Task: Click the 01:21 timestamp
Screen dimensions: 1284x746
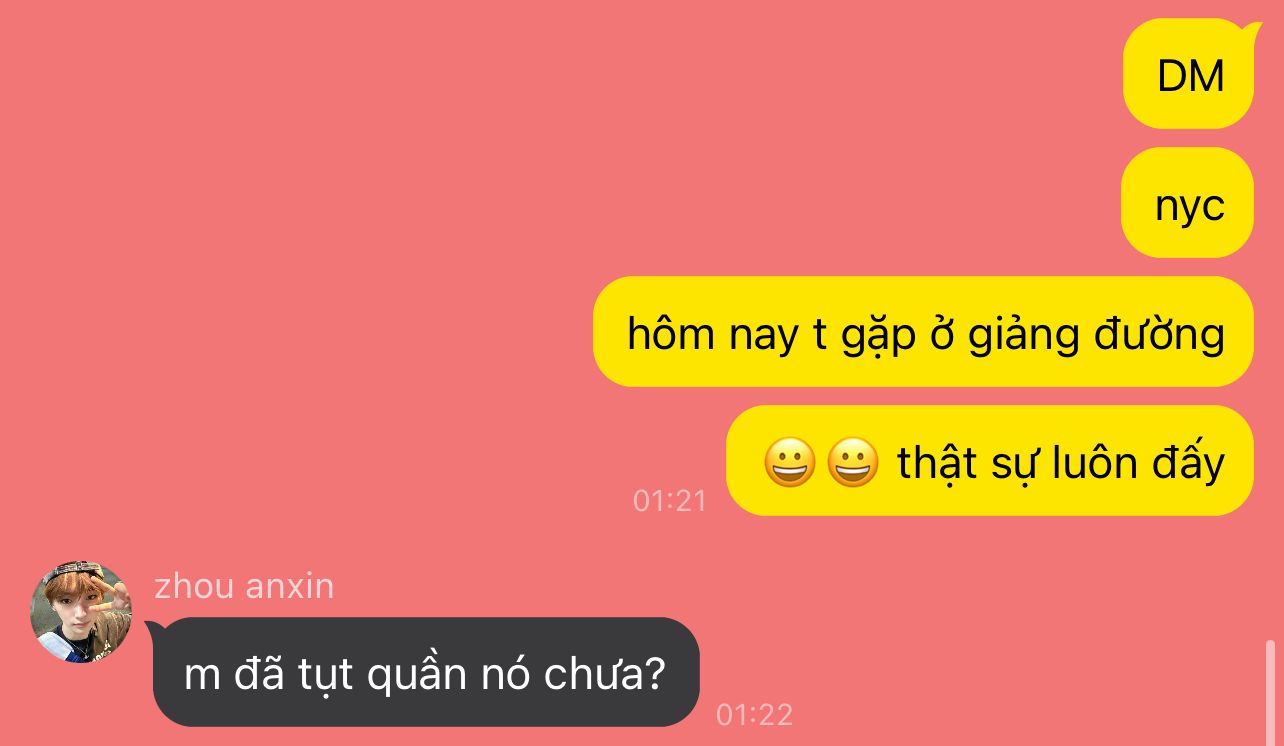Action: 670,500
